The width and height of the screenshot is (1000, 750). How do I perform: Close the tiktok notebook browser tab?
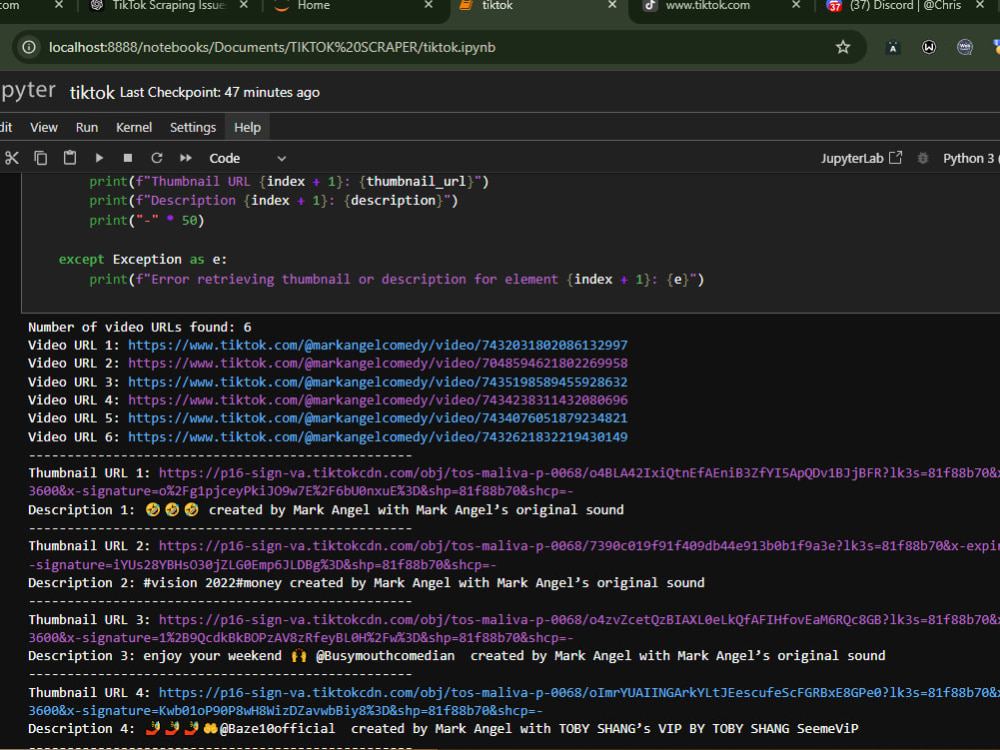tap(612, 5)
